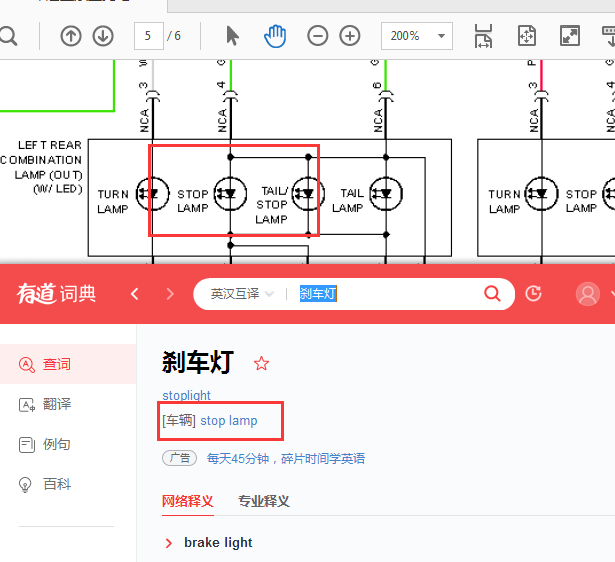Activate the hand pan tool

pos(275,36)
